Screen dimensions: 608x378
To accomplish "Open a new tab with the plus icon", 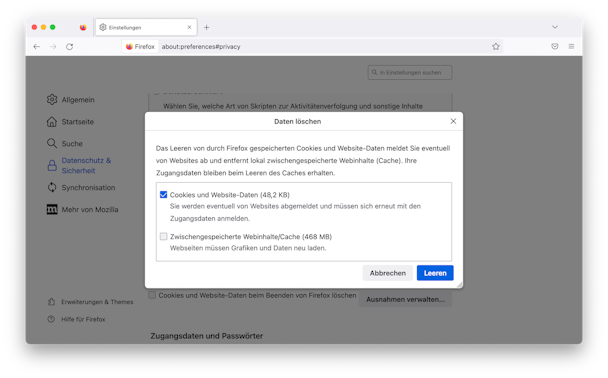I will coord(206,27).
